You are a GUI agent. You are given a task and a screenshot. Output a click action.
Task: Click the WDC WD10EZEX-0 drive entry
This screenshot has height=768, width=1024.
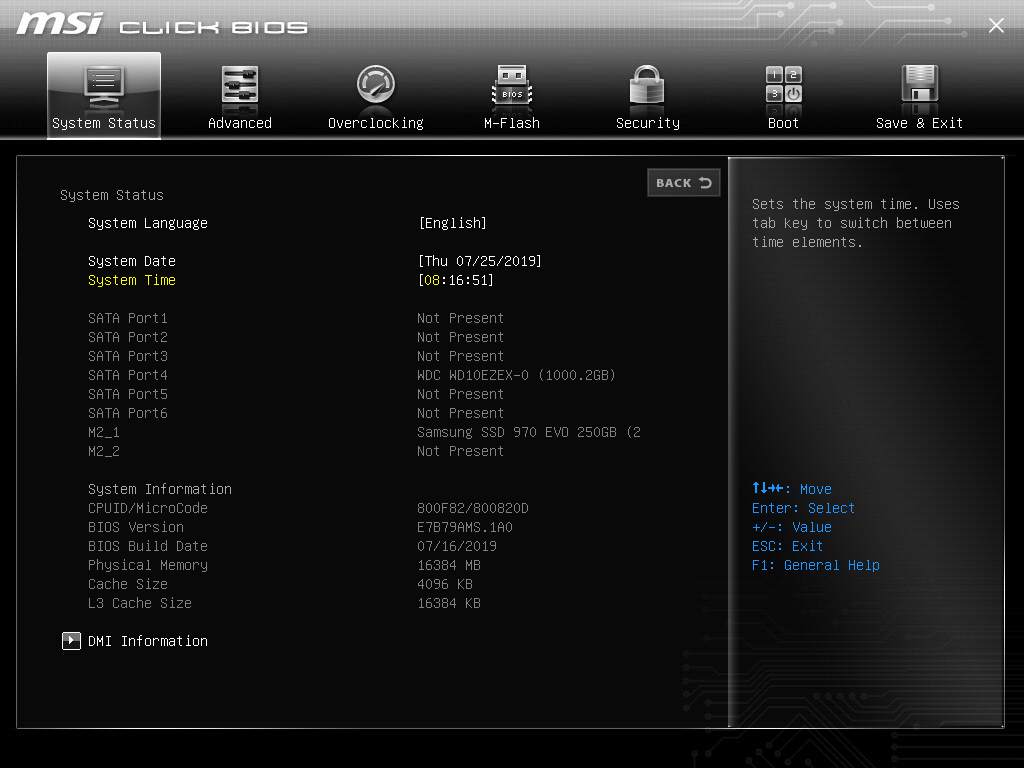pyautogui.click(x=517, y=375)
